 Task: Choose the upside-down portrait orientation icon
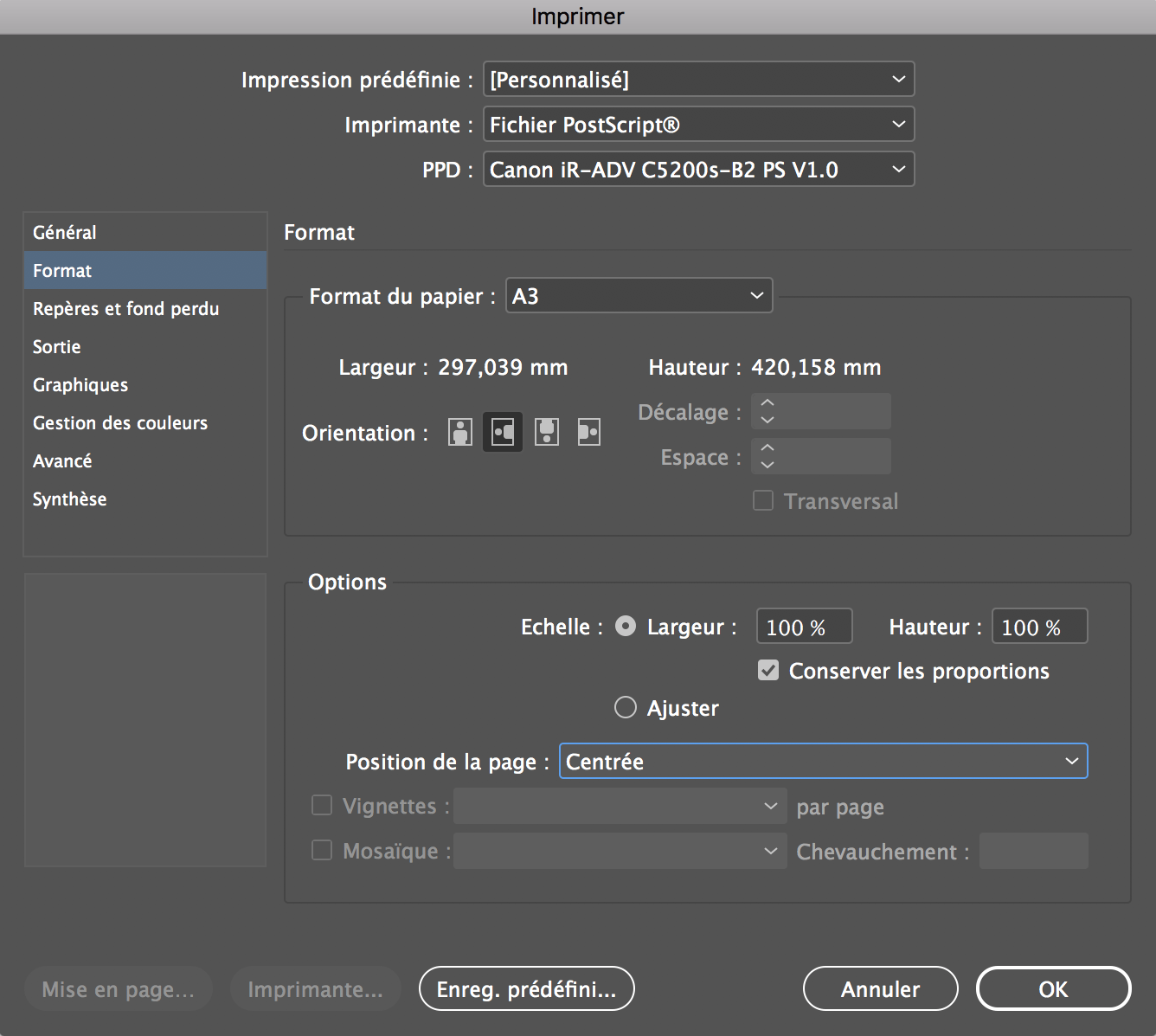tap(546, 432)
